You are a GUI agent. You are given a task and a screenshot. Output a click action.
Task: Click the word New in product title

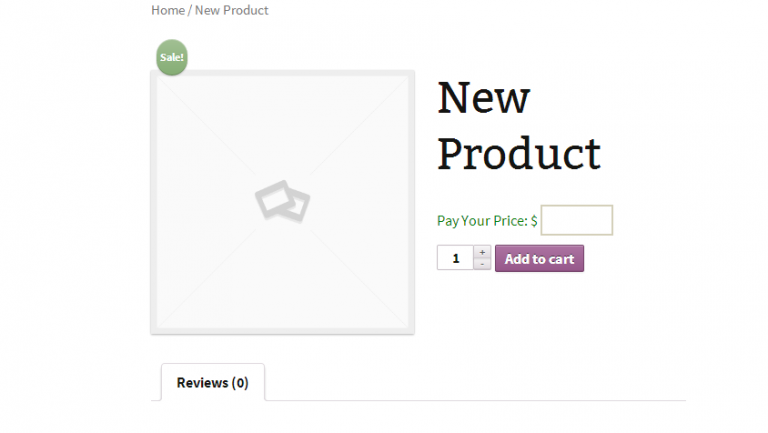[x=484, y=97]
